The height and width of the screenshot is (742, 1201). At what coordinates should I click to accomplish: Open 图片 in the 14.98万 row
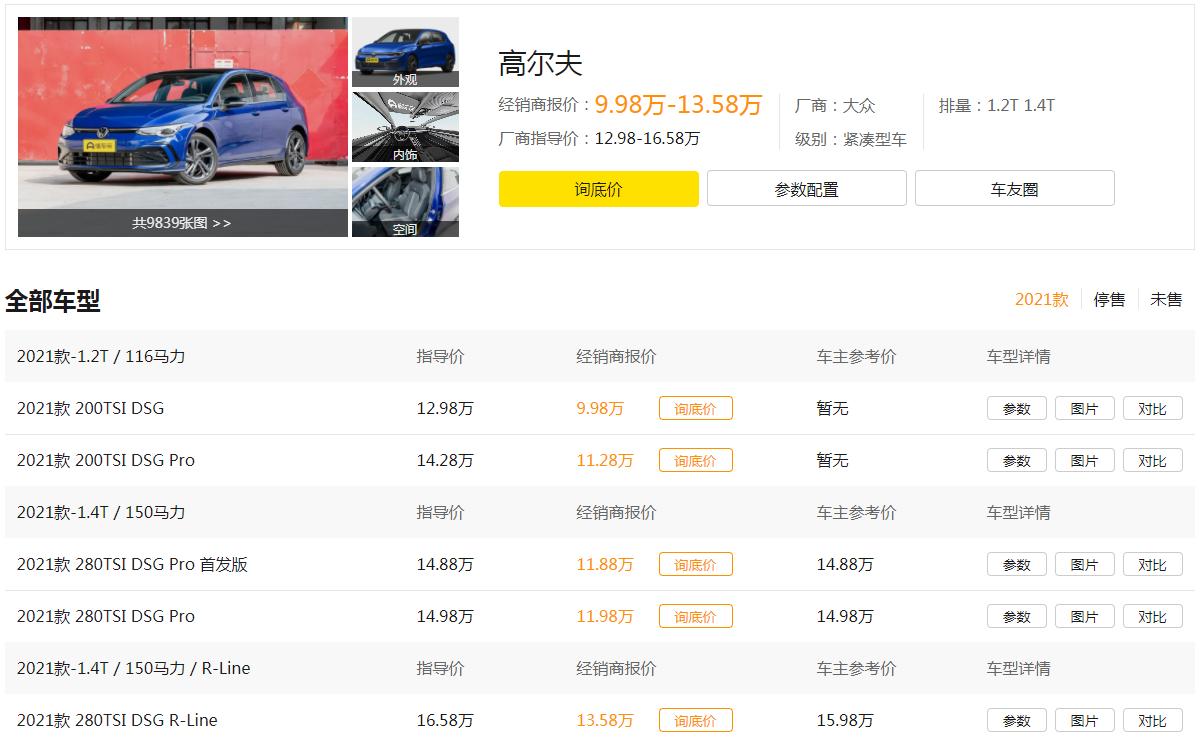1085,616
